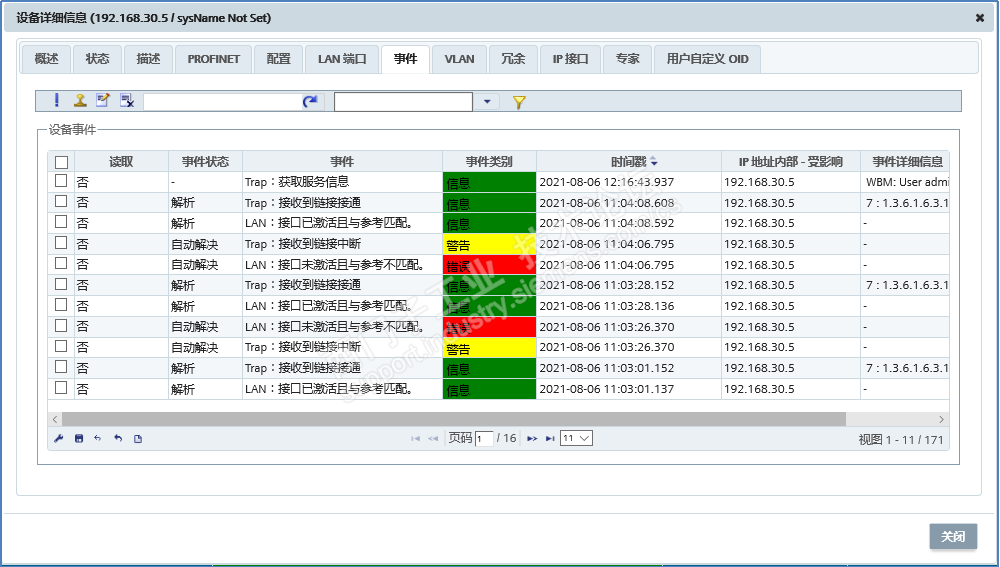Viewport: 1000px width, 567px height.
Task: Click the first text input in toolbar
Action: pyautogui.click(x=223, y=101)
